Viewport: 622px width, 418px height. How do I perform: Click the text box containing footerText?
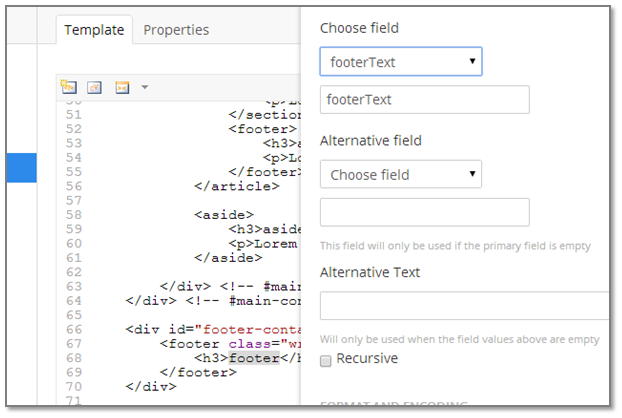(x=424, y=100)
